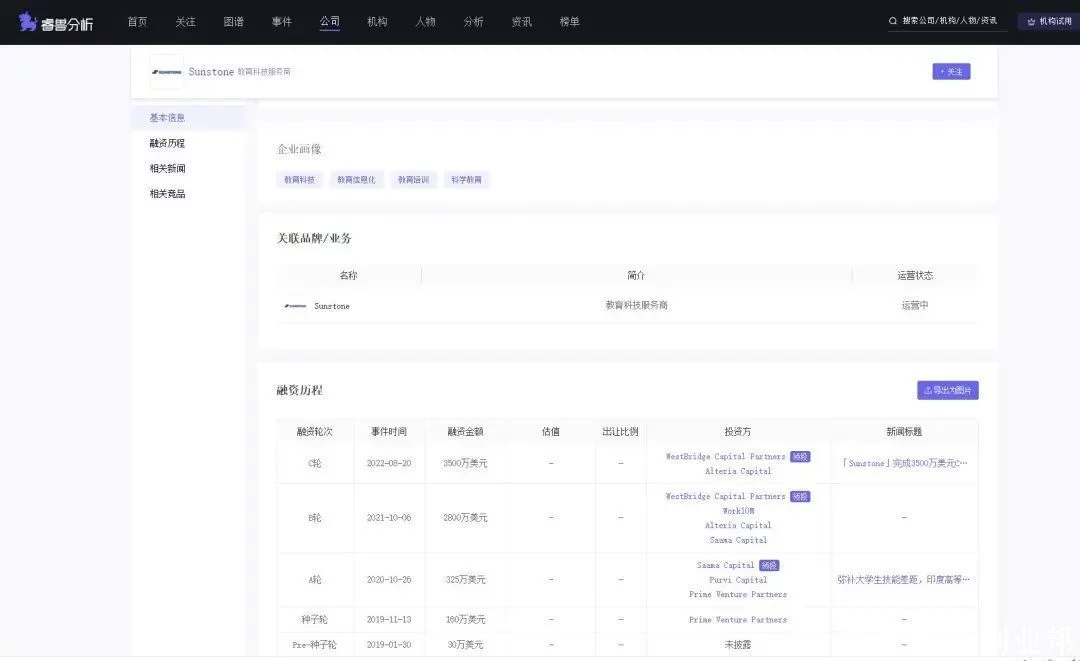Open Saama Capital lead investor in A轮 row
1080x661 pixels.
tap(725, 565)
